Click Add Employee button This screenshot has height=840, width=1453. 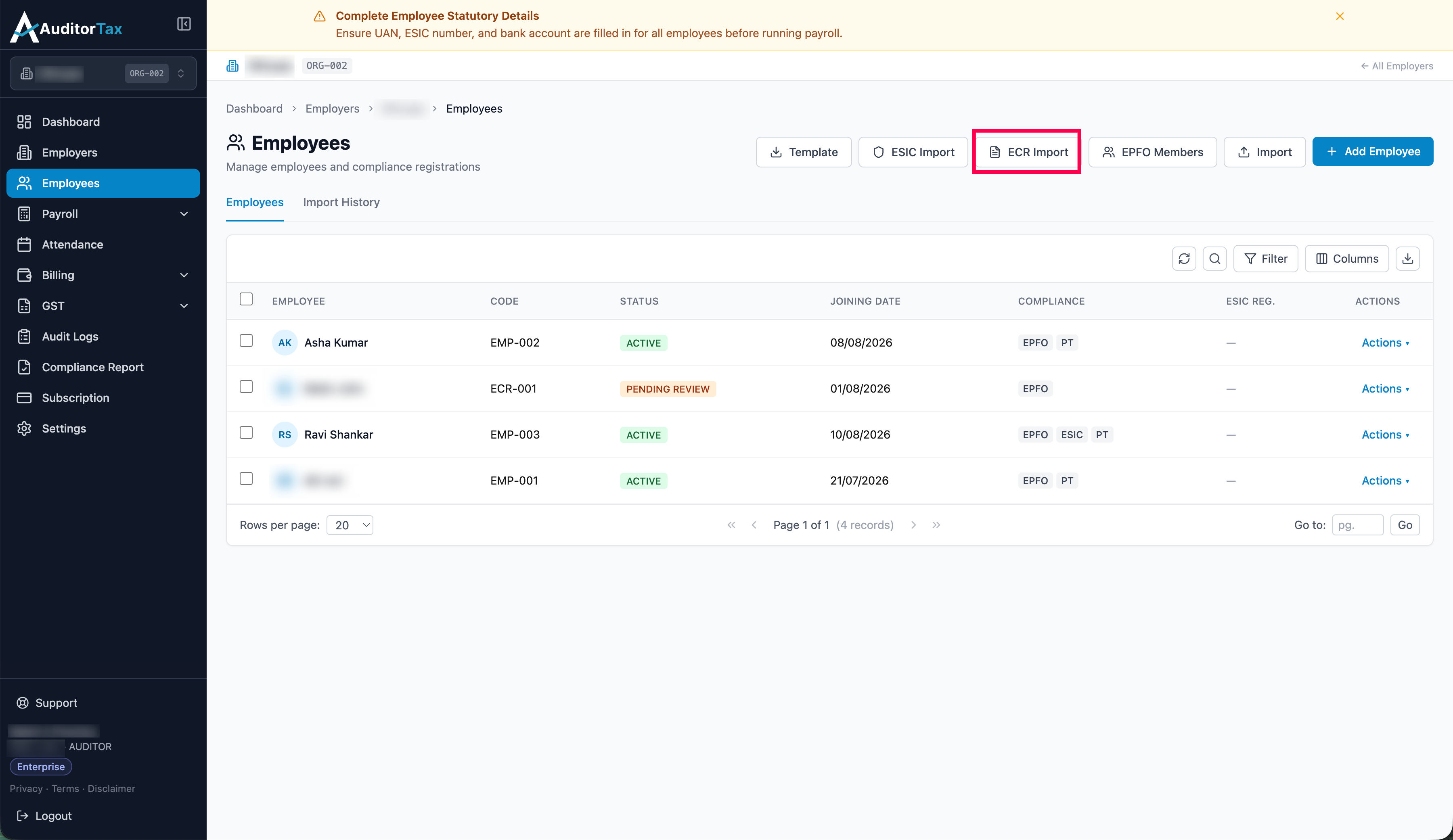tap(1372, 152)
